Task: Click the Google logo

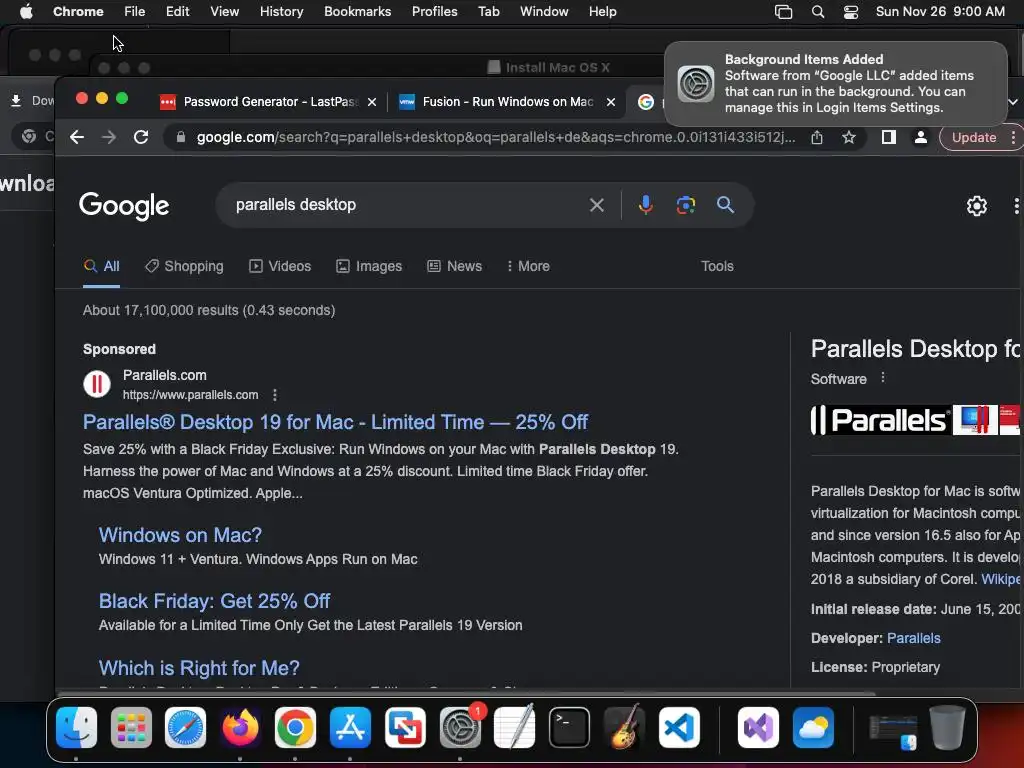Action: [124, 206]
